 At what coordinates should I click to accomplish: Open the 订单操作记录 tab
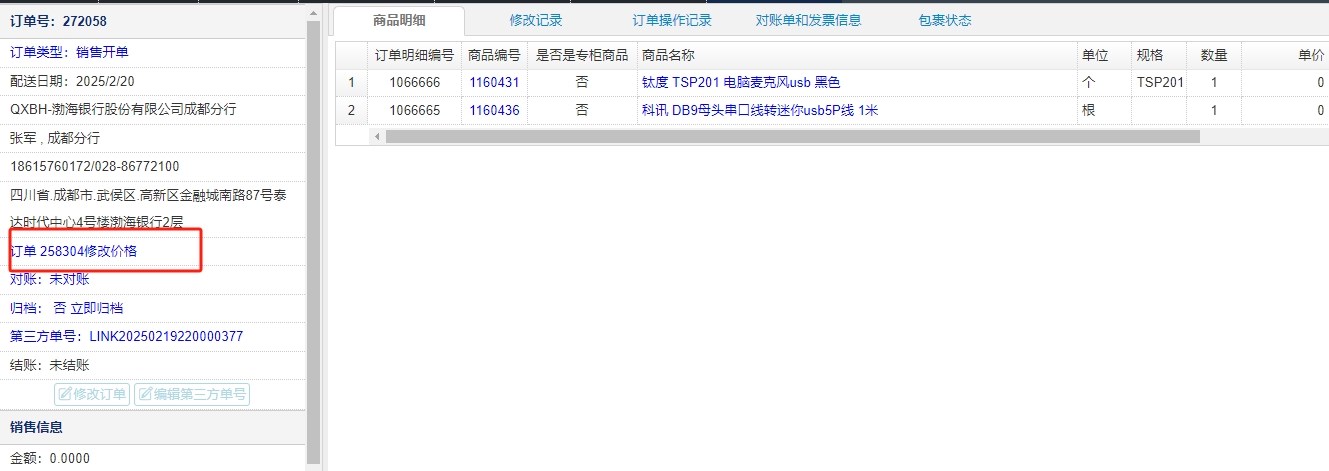tap(672, 20)
